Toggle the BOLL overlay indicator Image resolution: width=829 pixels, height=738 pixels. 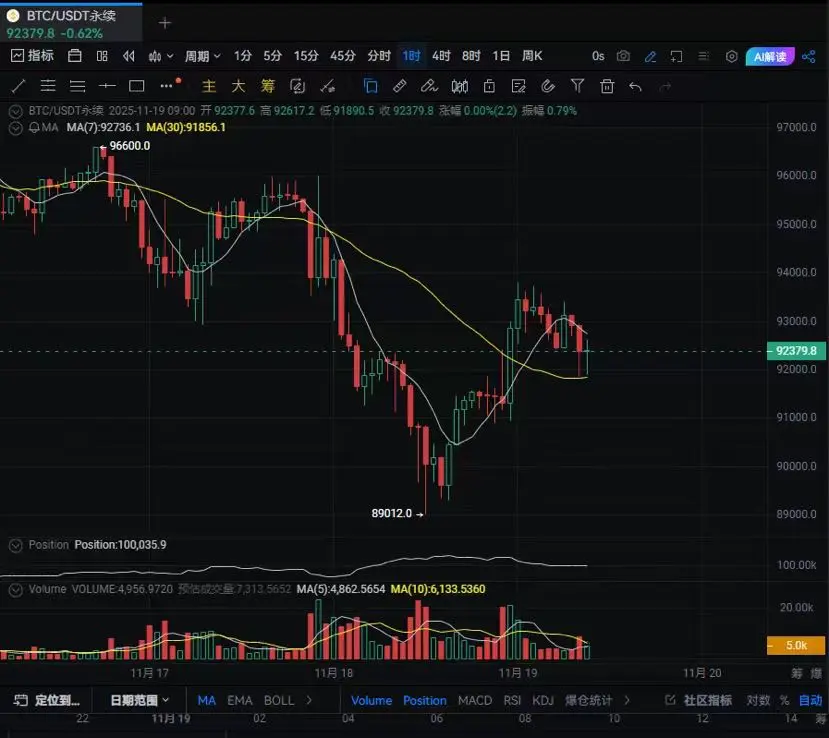point(279,700)
